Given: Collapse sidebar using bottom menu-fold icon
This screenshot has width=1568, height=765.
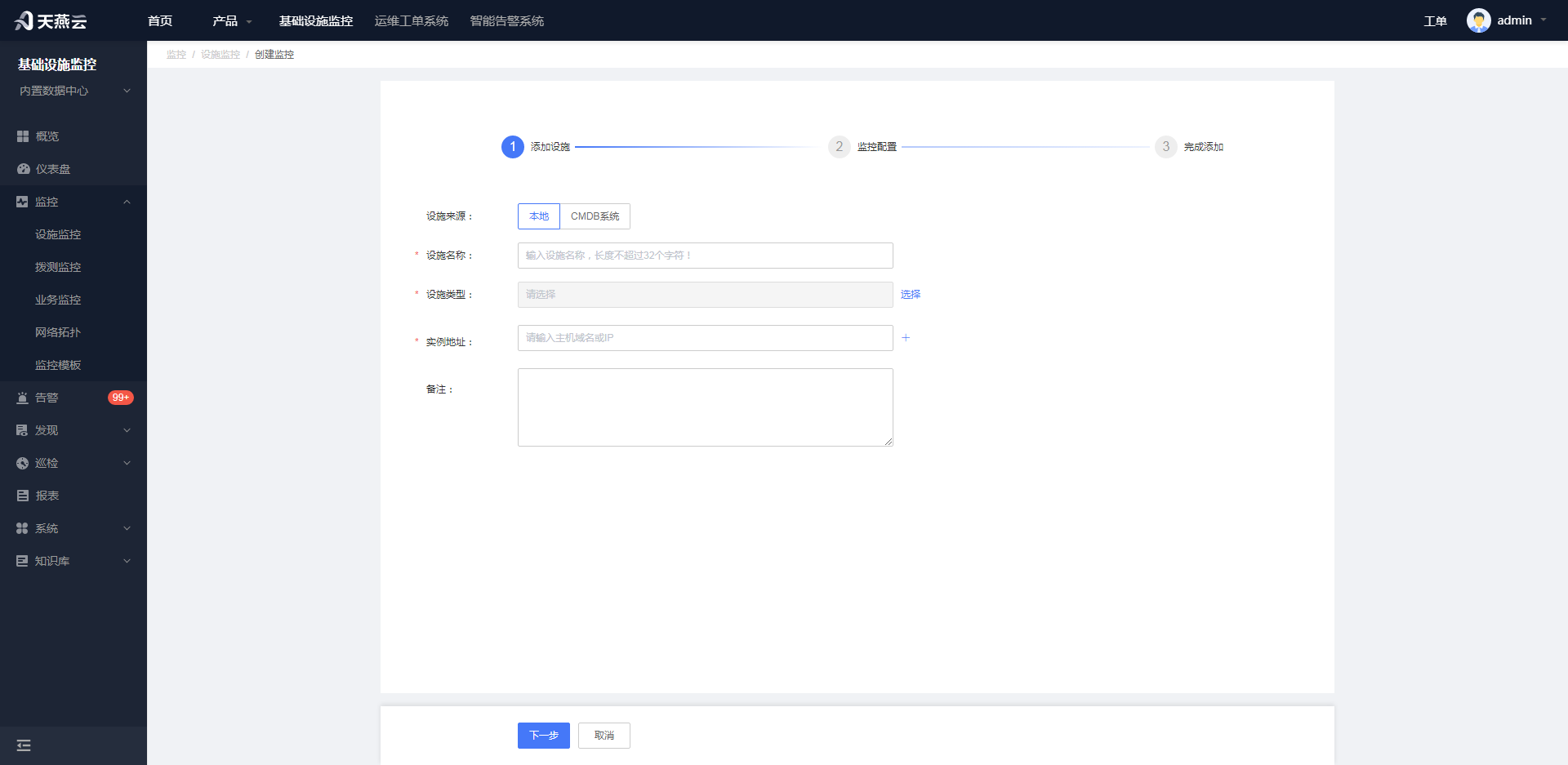Looking at the screenshot, I should (24, 745).
